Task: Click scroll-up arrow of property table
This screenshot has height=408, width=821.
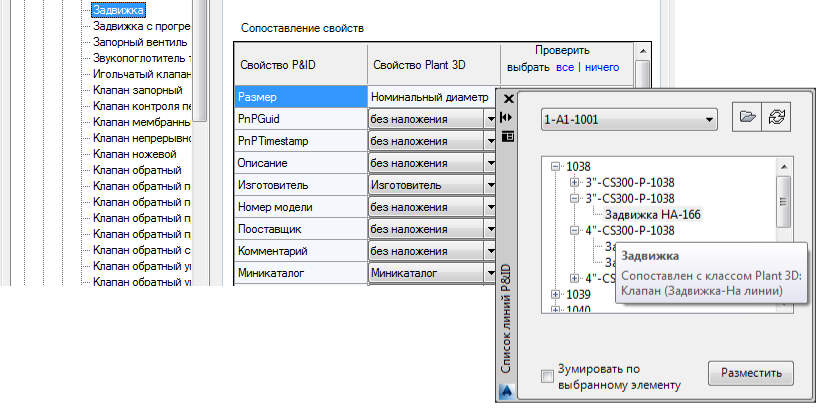Action: [642, 51]
